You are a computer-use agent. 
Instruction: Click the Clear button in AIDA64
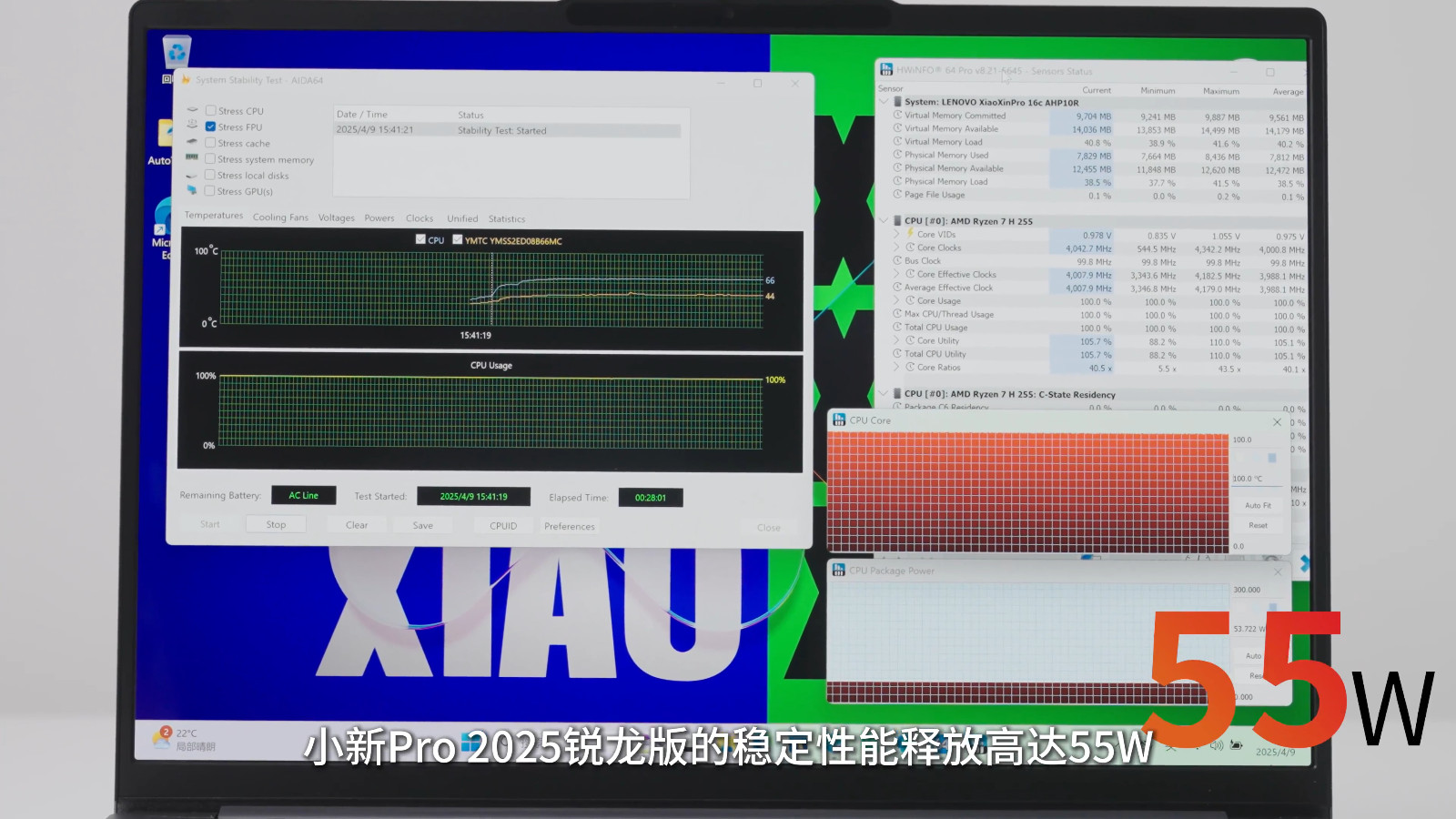point(357,525)
